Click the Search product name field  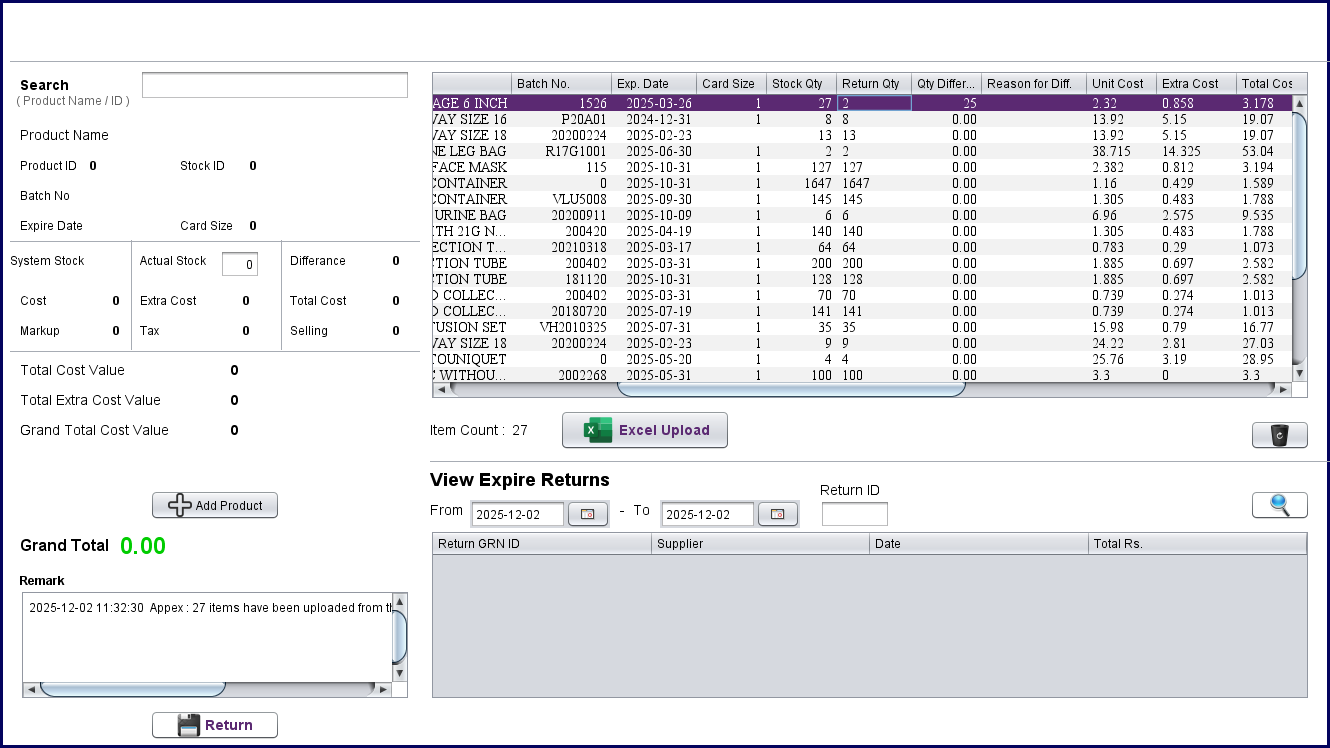click(x=275, y=85)
